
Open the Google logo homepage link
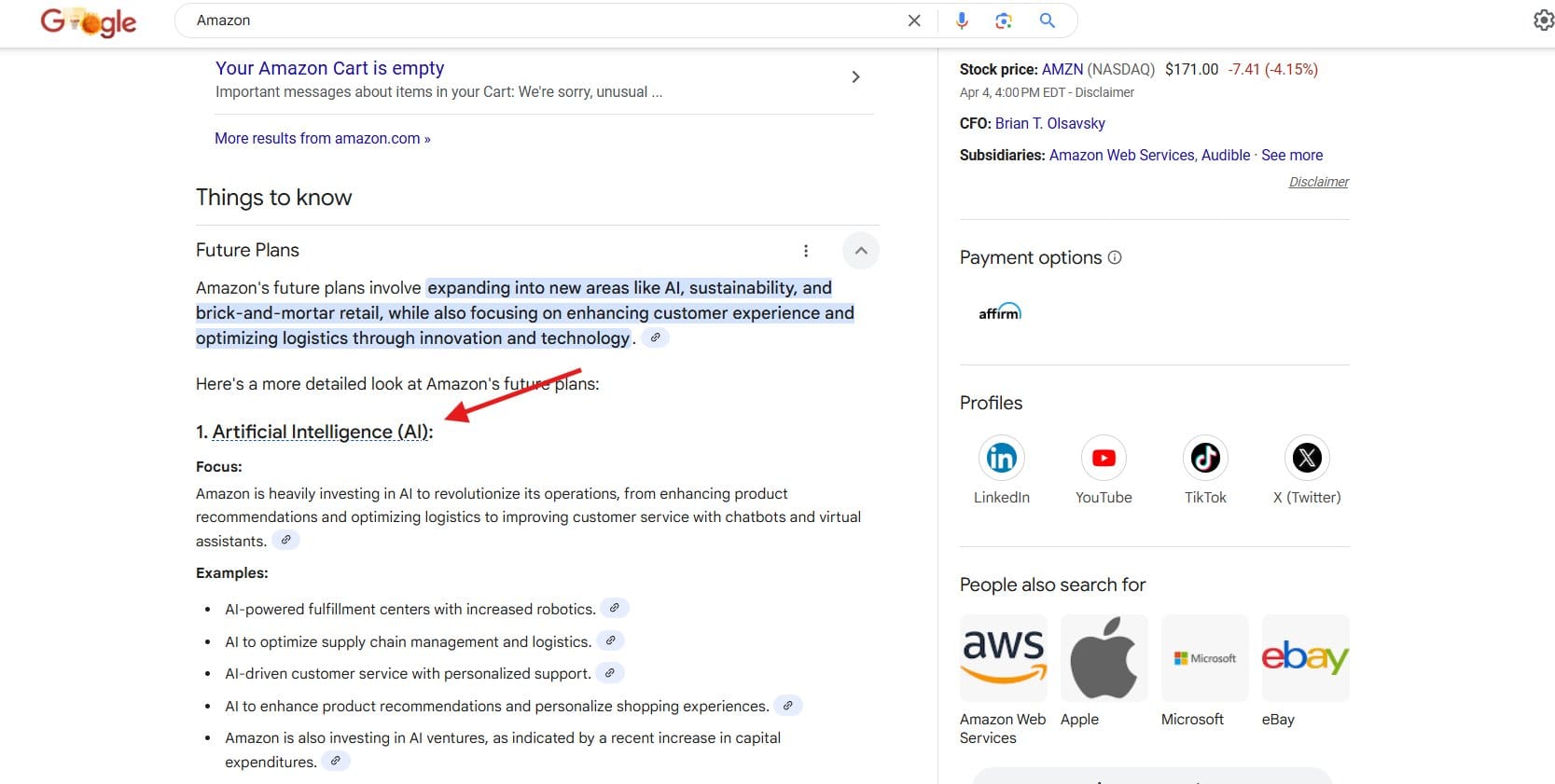[89, 21]
